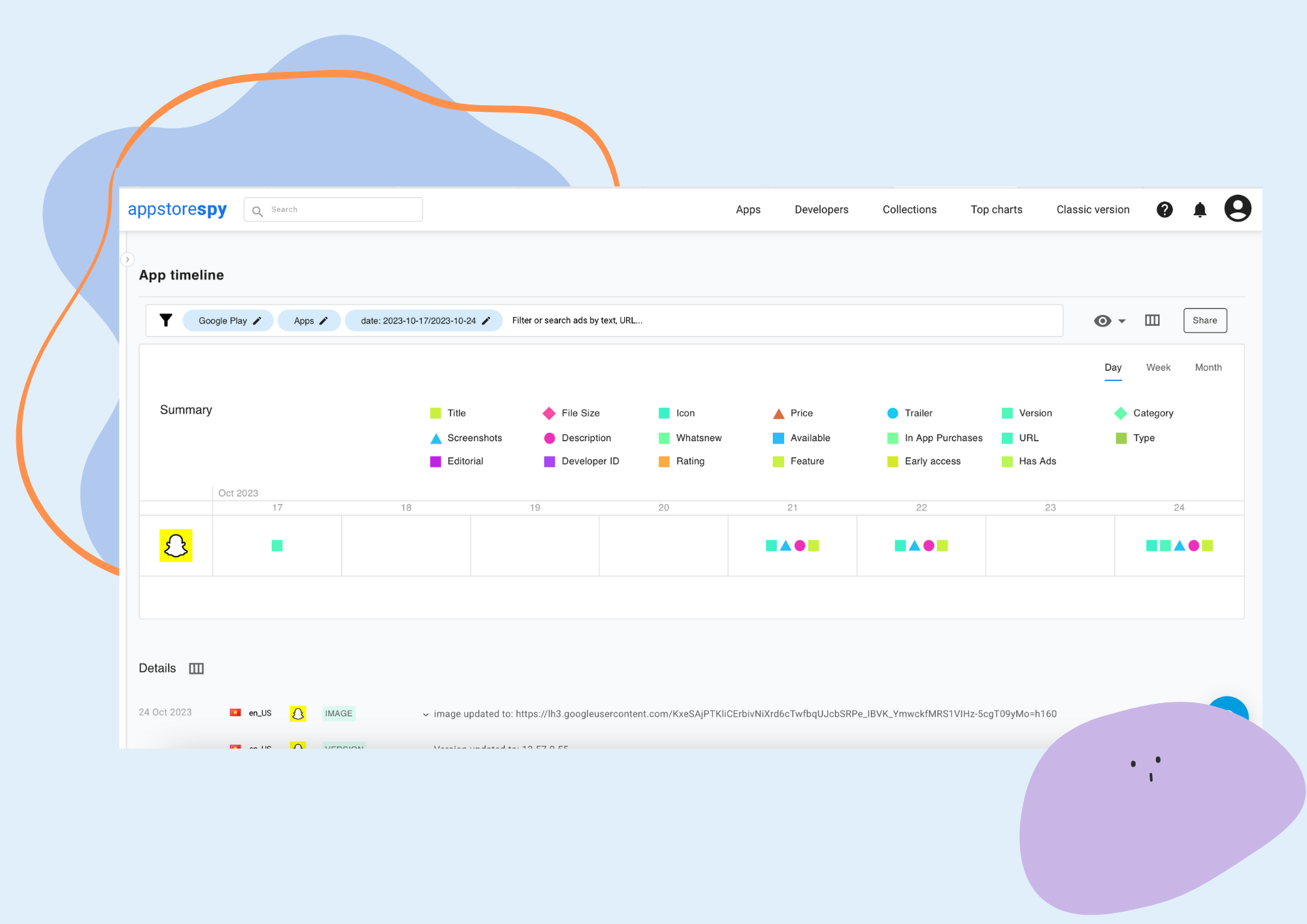Click the Oct 22 description circle marker
Viewport: 1307px width, 924px height.
(x=929, y=546)
